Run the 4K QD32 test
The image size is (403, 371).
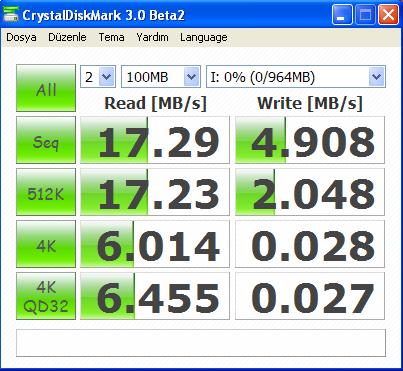pos(46,296)
